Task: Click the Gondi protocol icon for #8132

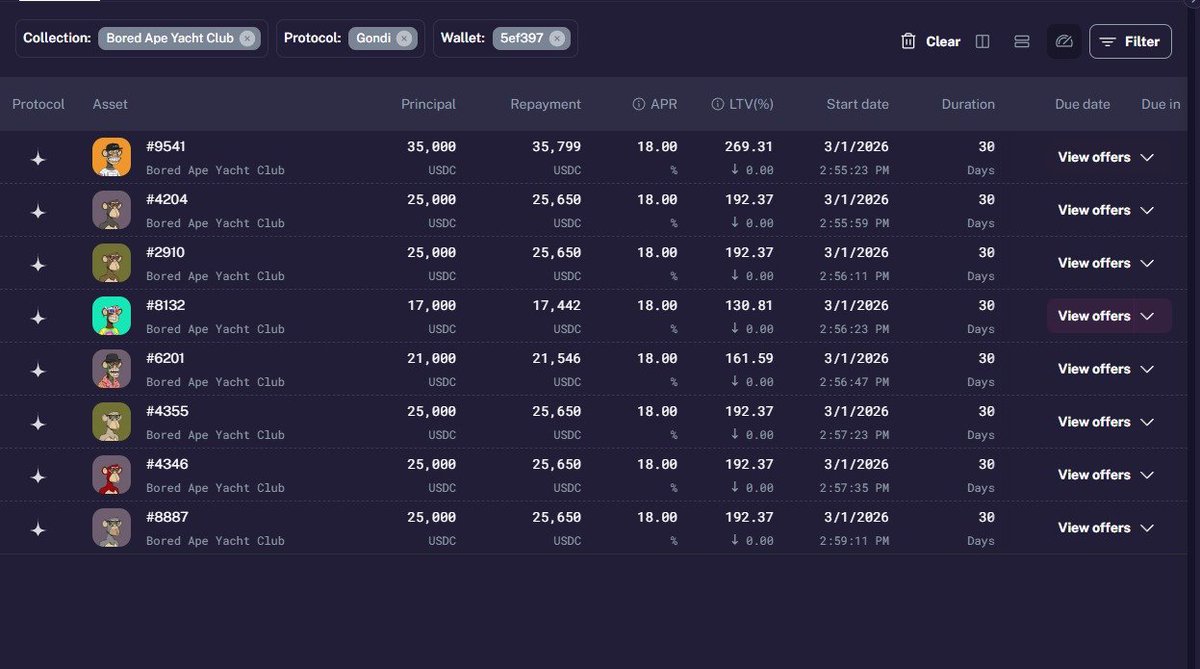Action: (38, 317)
